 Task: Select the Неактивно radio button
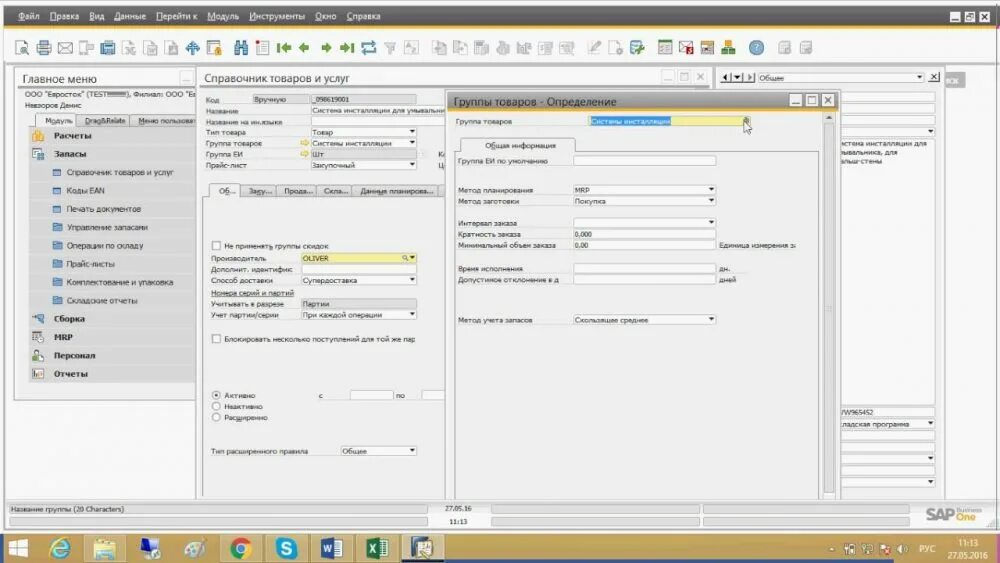point(216,406)
